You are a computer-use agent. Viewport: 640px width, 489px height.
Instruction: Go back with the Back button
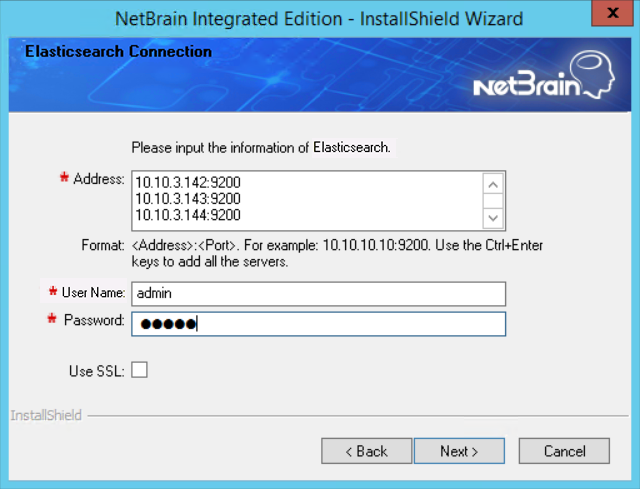(x=367, y=451)
